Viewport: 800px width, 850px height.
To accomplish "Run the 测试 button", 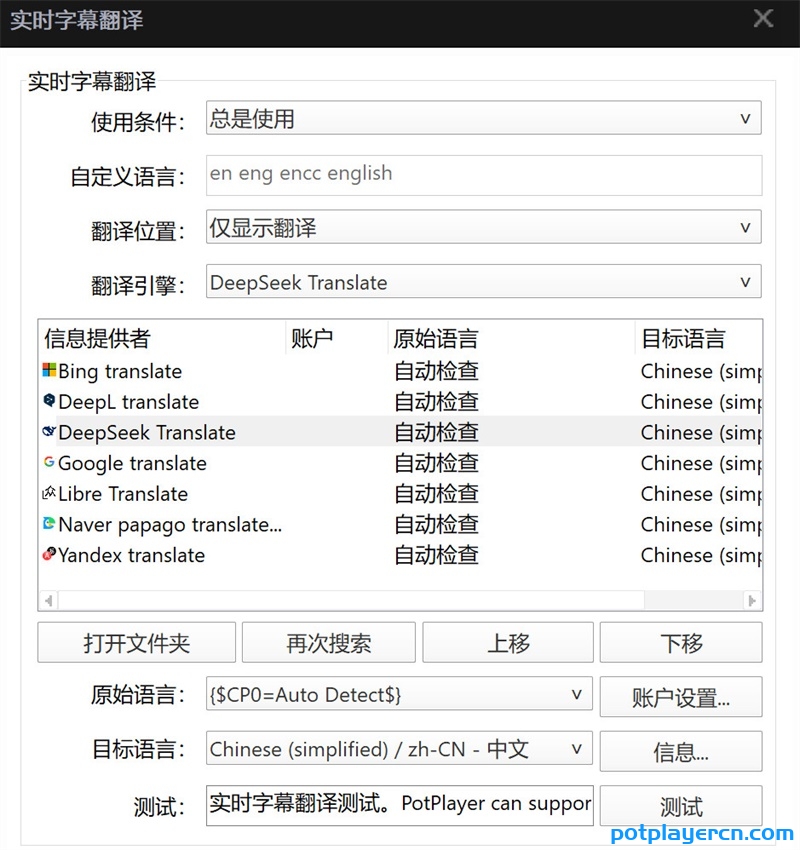I will (681, 806).
